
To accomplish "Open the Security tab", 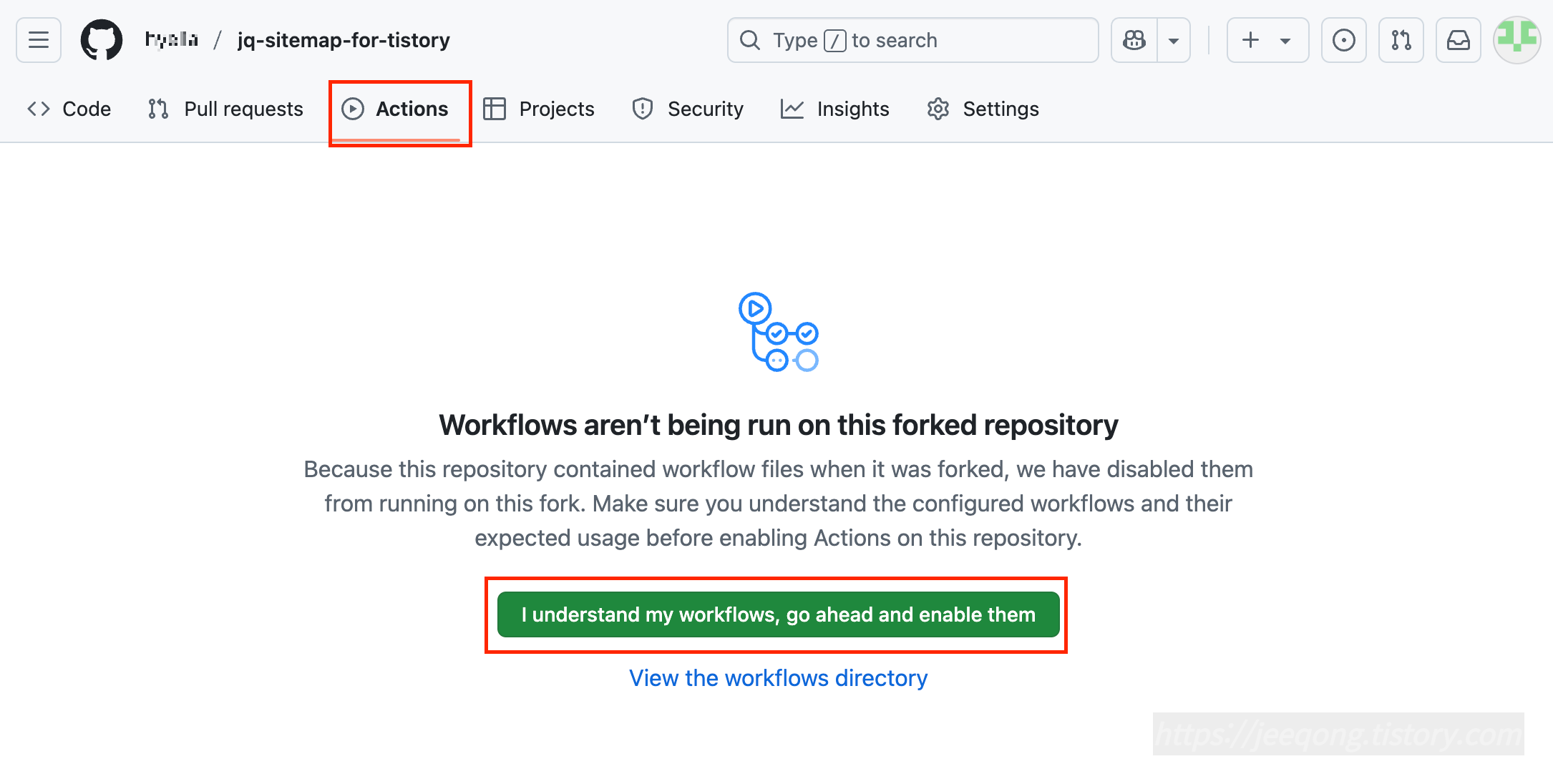I will (x=688, y=109).
